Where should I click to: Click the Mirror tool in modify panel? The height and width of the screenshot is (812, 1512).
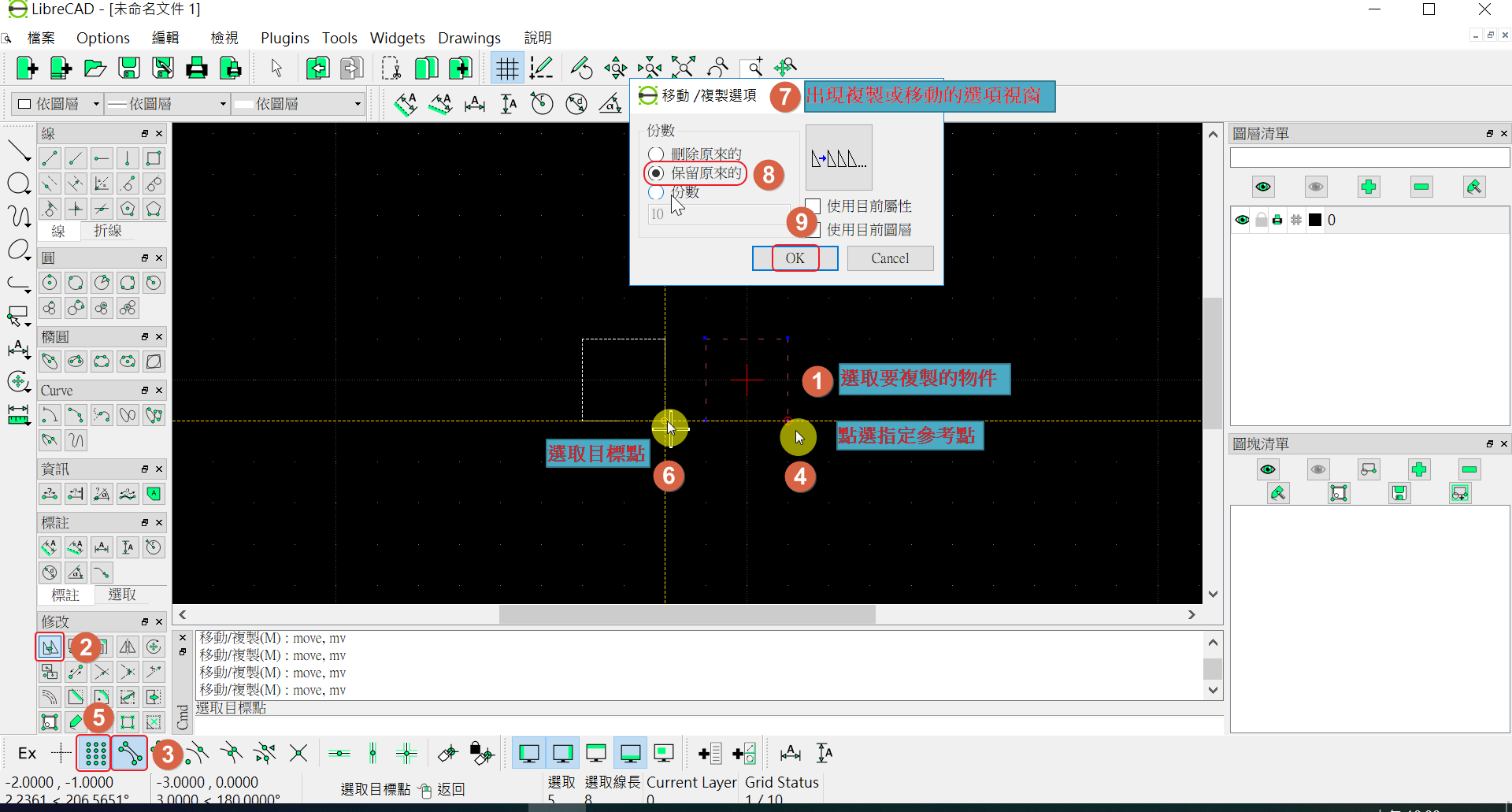pyautogui.click(x=128, y=647)
